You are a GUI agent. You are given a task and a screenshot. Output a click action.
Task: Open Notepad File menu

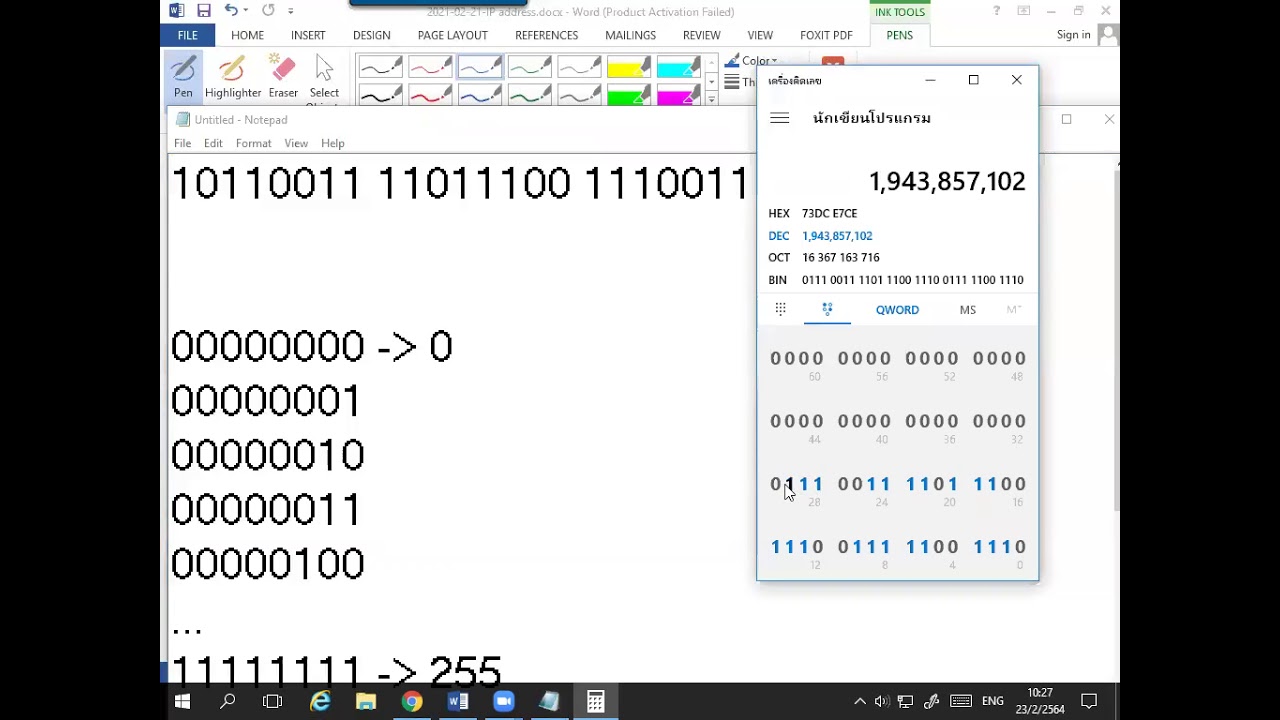pos(182,143)
